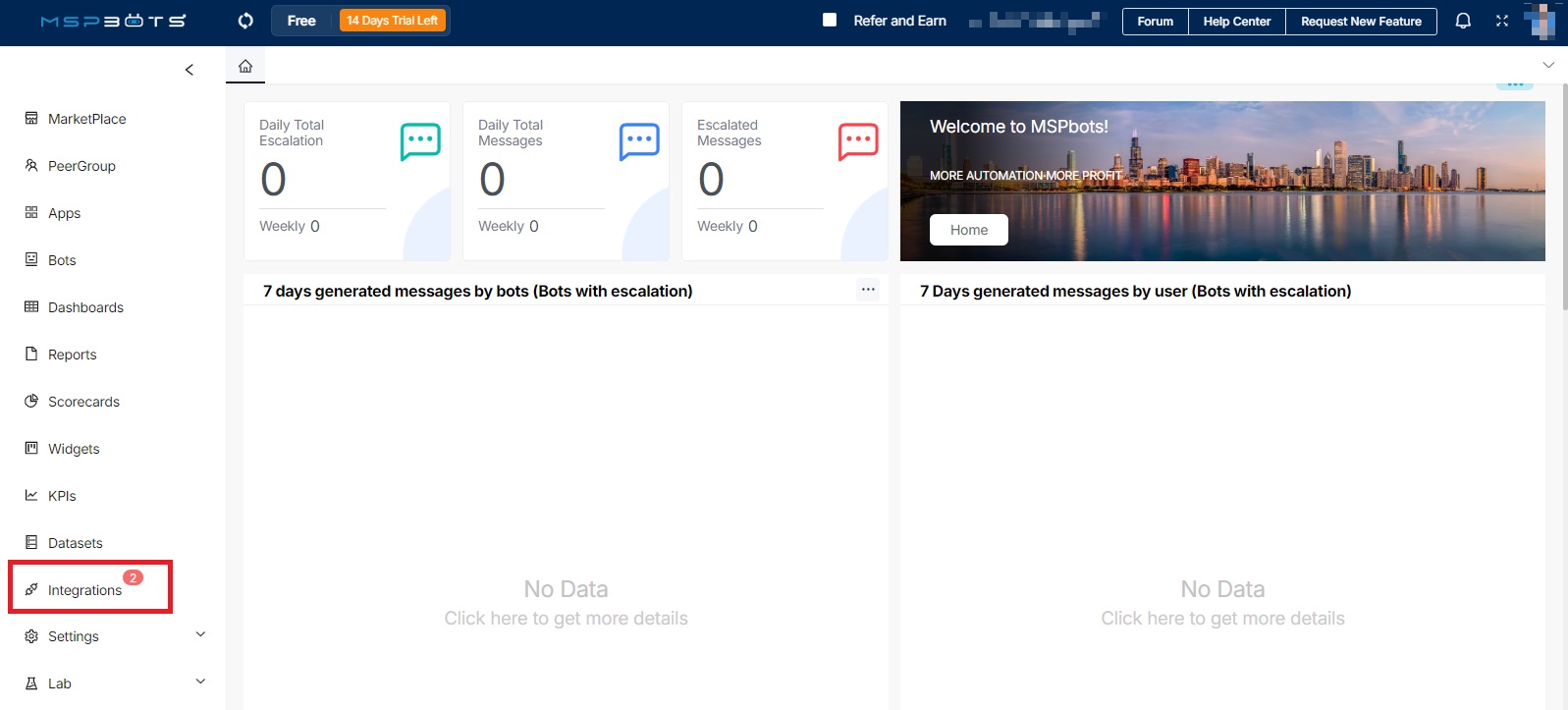Click the Daily Total Messages chat icon

tap(639, 141)
